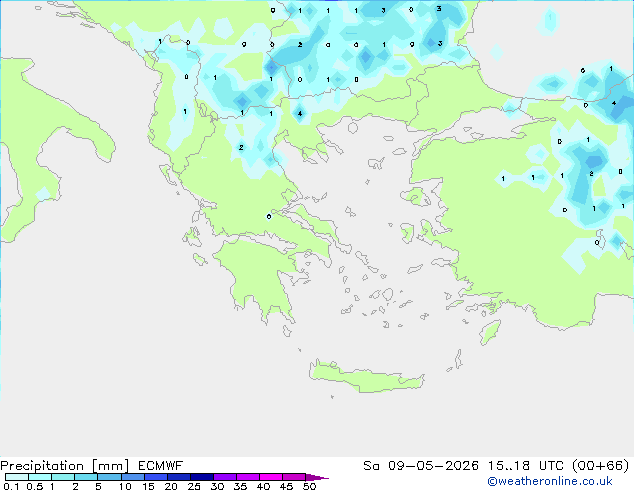The image size is (634, 490).
Task: Click the legend label '30'
Action: (217, 486)
